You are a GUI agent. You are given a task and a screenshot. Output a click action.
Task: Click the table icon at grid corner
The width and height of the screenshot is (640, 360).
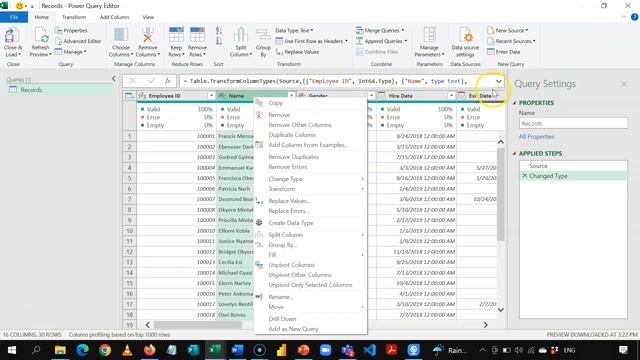pyautogui.click(x=129, y=96)
